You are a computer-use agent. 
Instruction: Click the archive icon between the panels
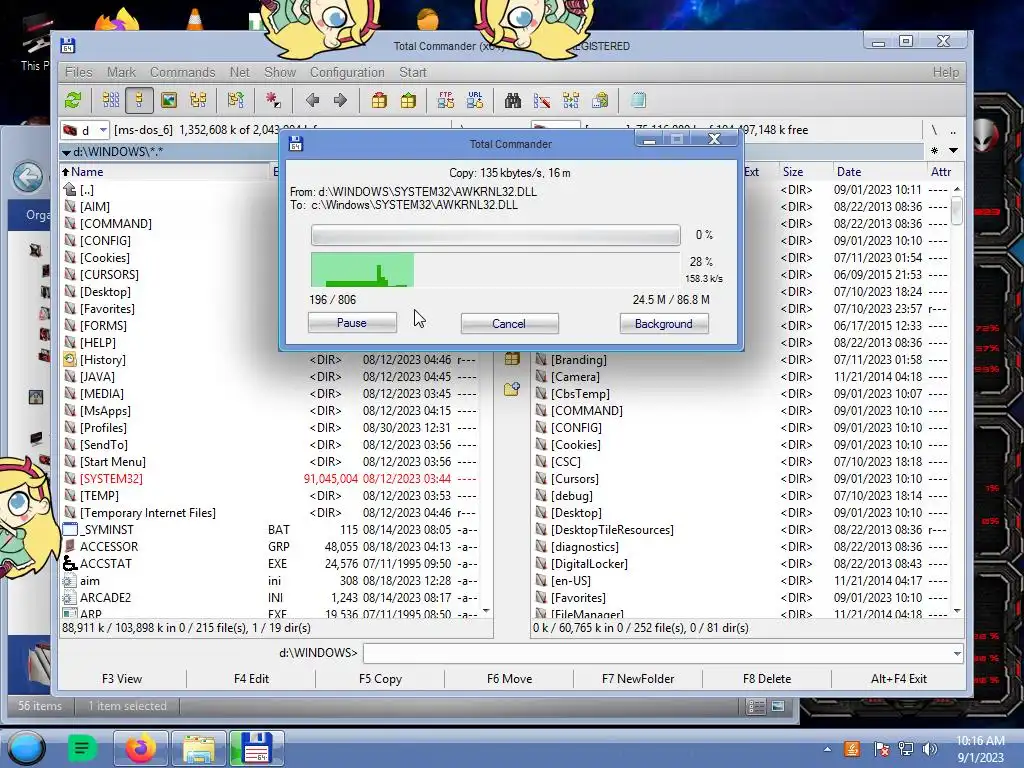point(512,359)
